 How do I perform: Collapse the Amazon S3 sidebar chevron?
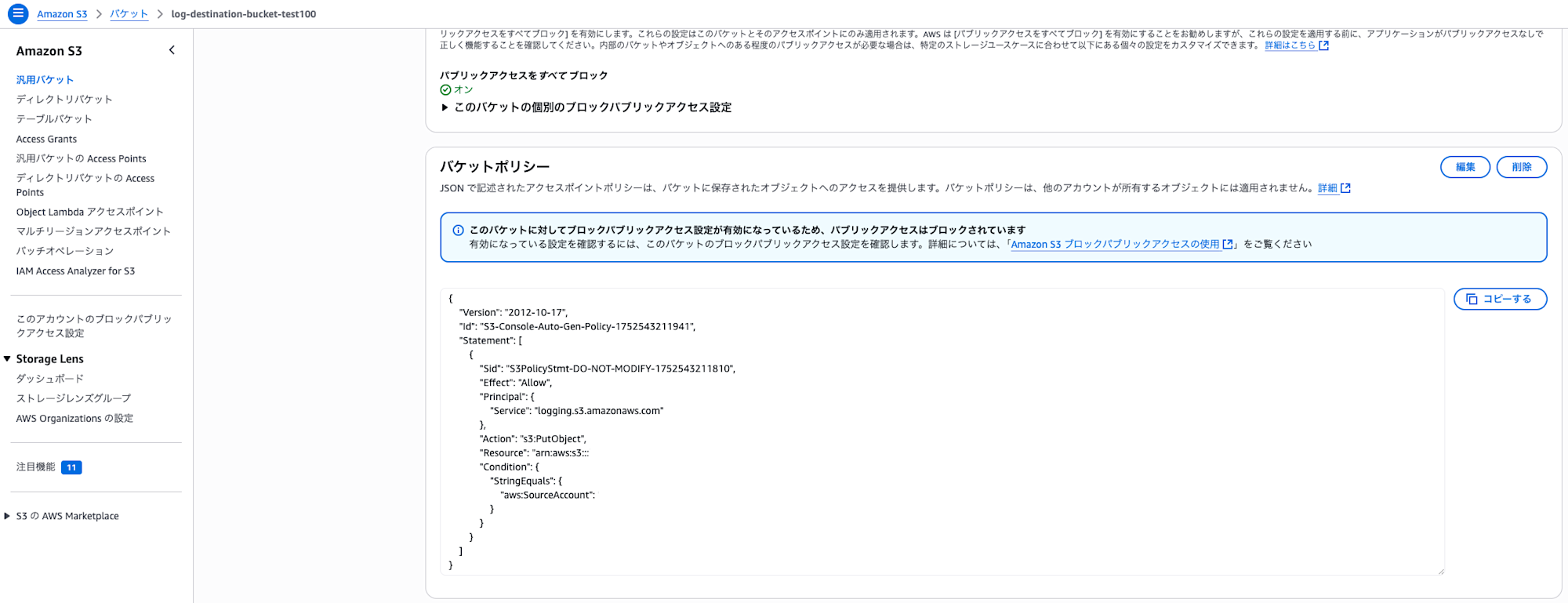[172, 50]
